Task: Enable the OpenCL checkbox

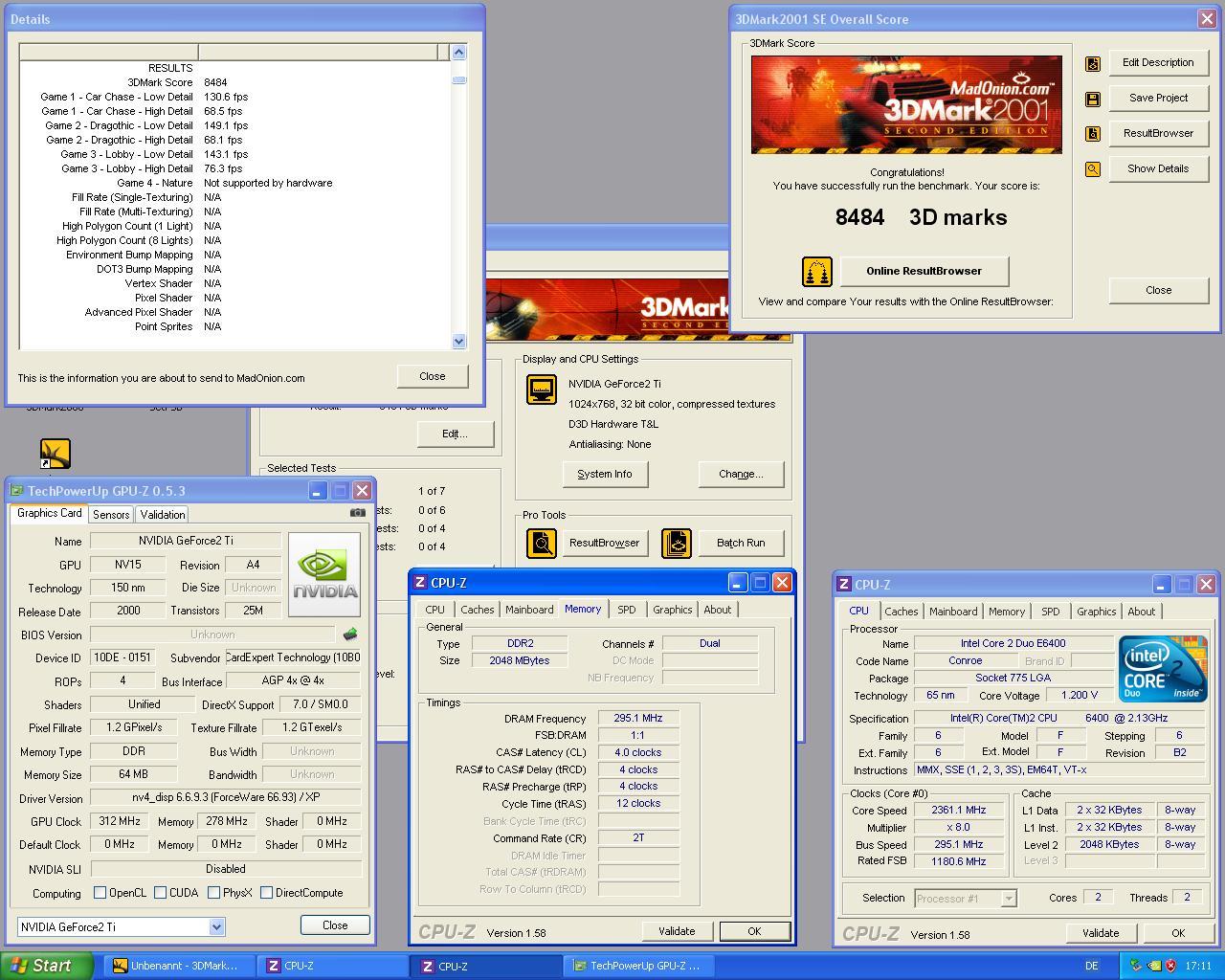Action: click(100, 893)
